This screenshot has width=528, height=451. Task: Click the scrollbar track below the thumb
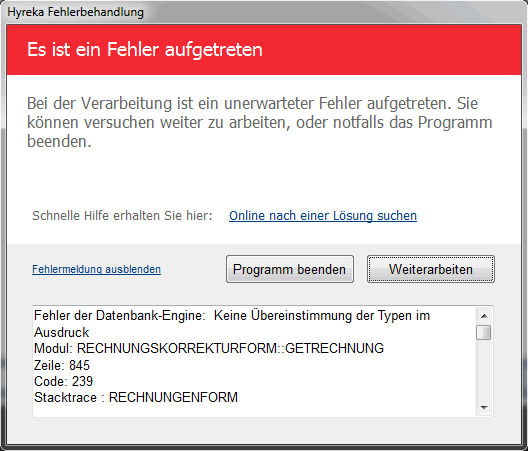(x=484, y=371)
